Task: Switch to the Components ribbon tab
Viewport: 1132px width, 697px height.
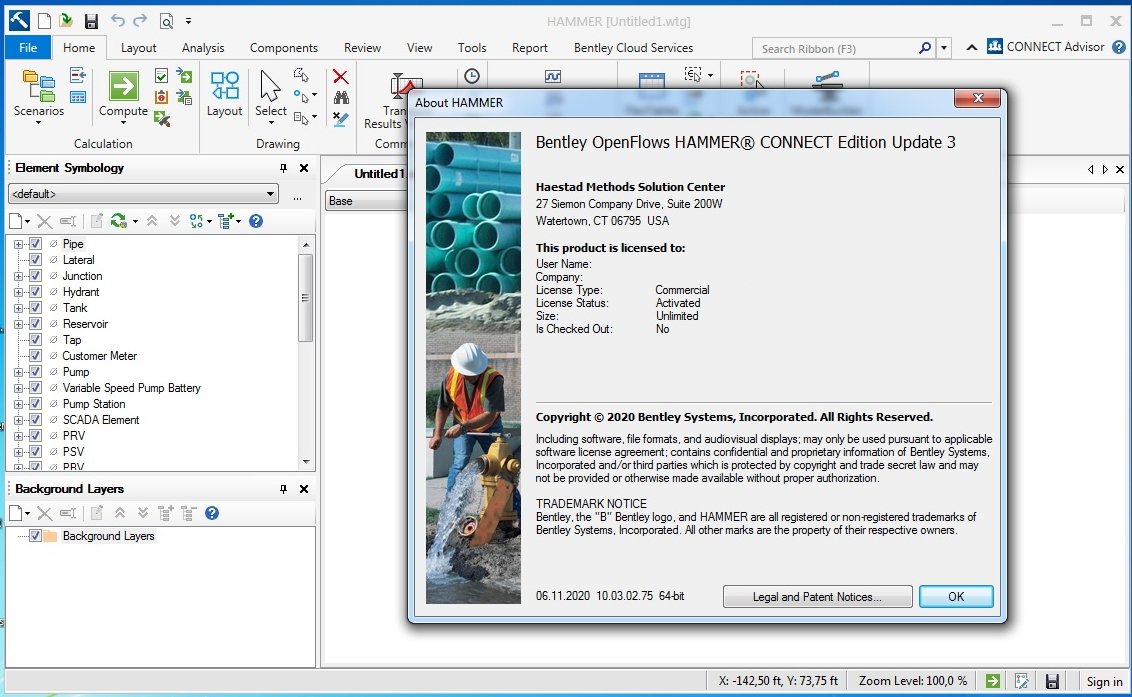Action: [x=284, y=48]
